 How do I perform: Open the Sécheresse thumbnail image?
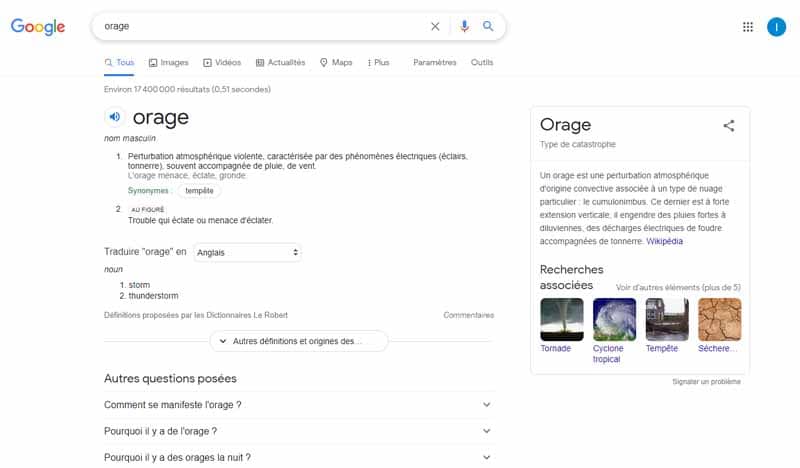pos(719,319)
